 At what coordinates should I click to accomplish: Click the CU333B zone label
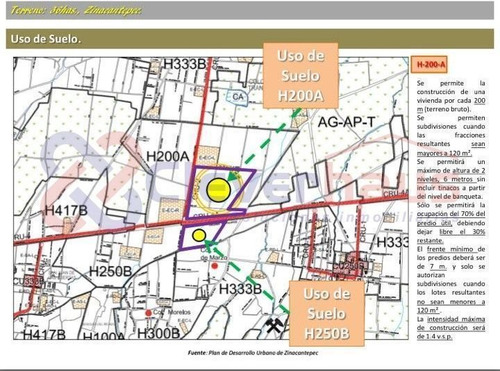[x=29, y=281]
